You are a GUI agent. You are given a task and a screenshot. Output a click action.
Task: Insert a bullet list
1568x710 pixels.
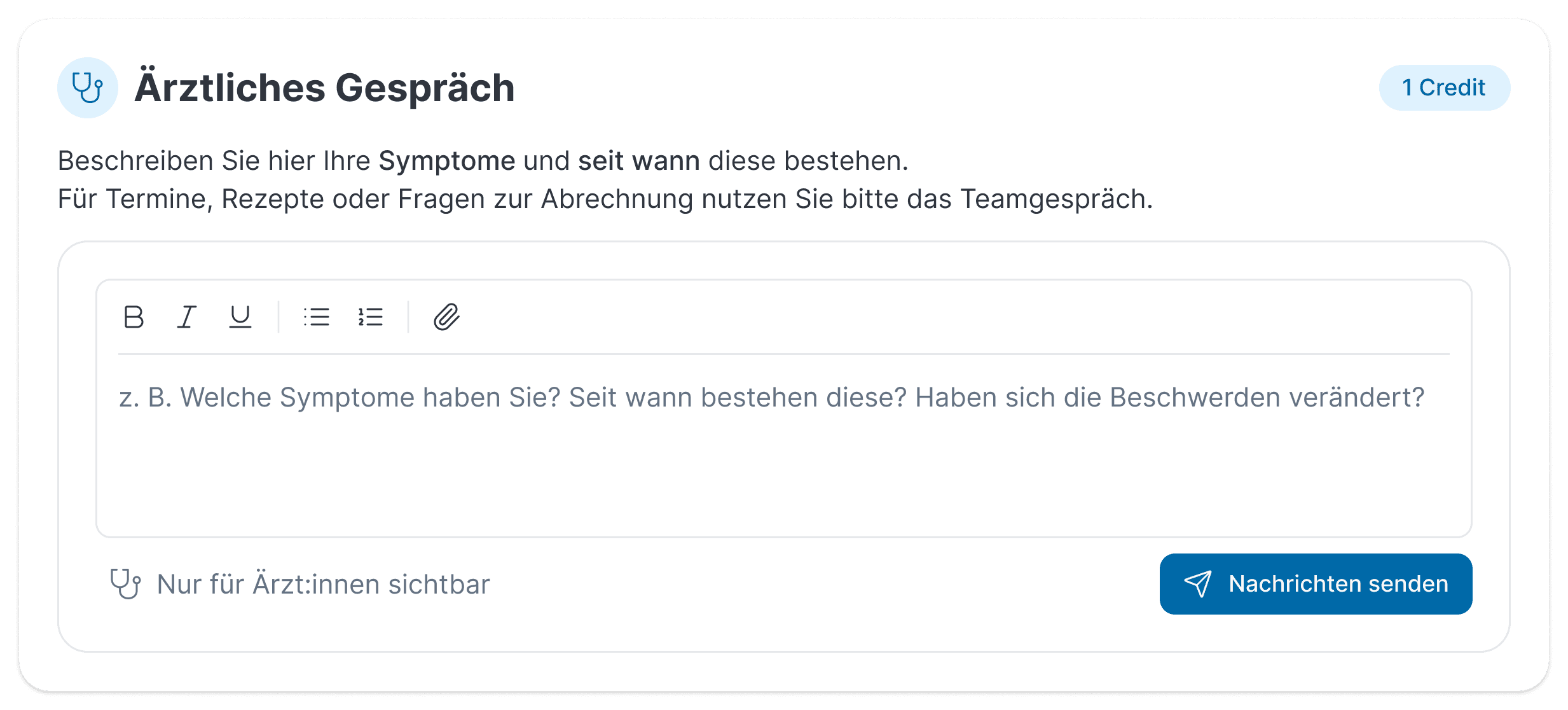pos(316,317)
